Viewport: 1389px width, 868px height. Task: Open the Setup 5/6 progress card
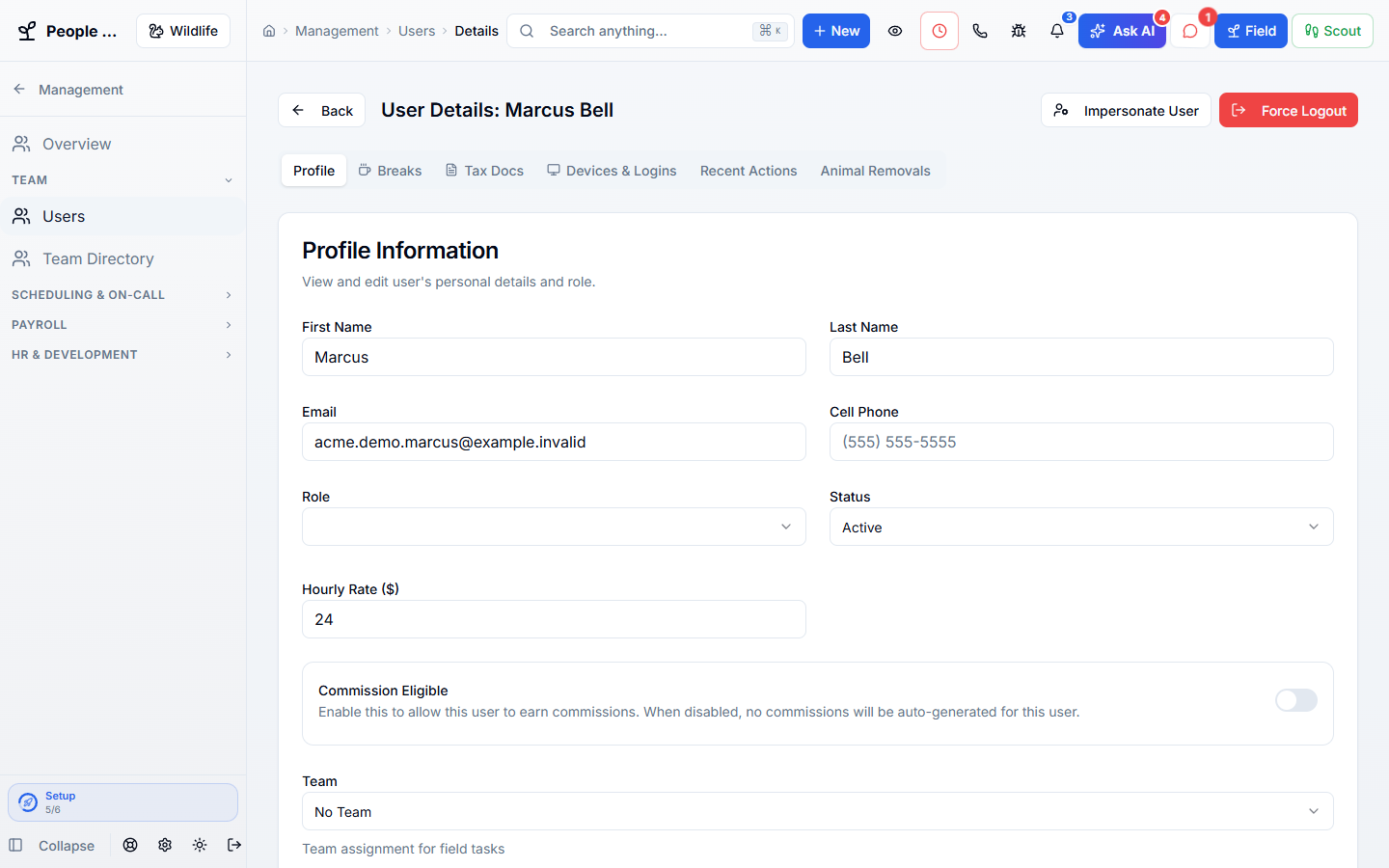click(x=123, y=802)
